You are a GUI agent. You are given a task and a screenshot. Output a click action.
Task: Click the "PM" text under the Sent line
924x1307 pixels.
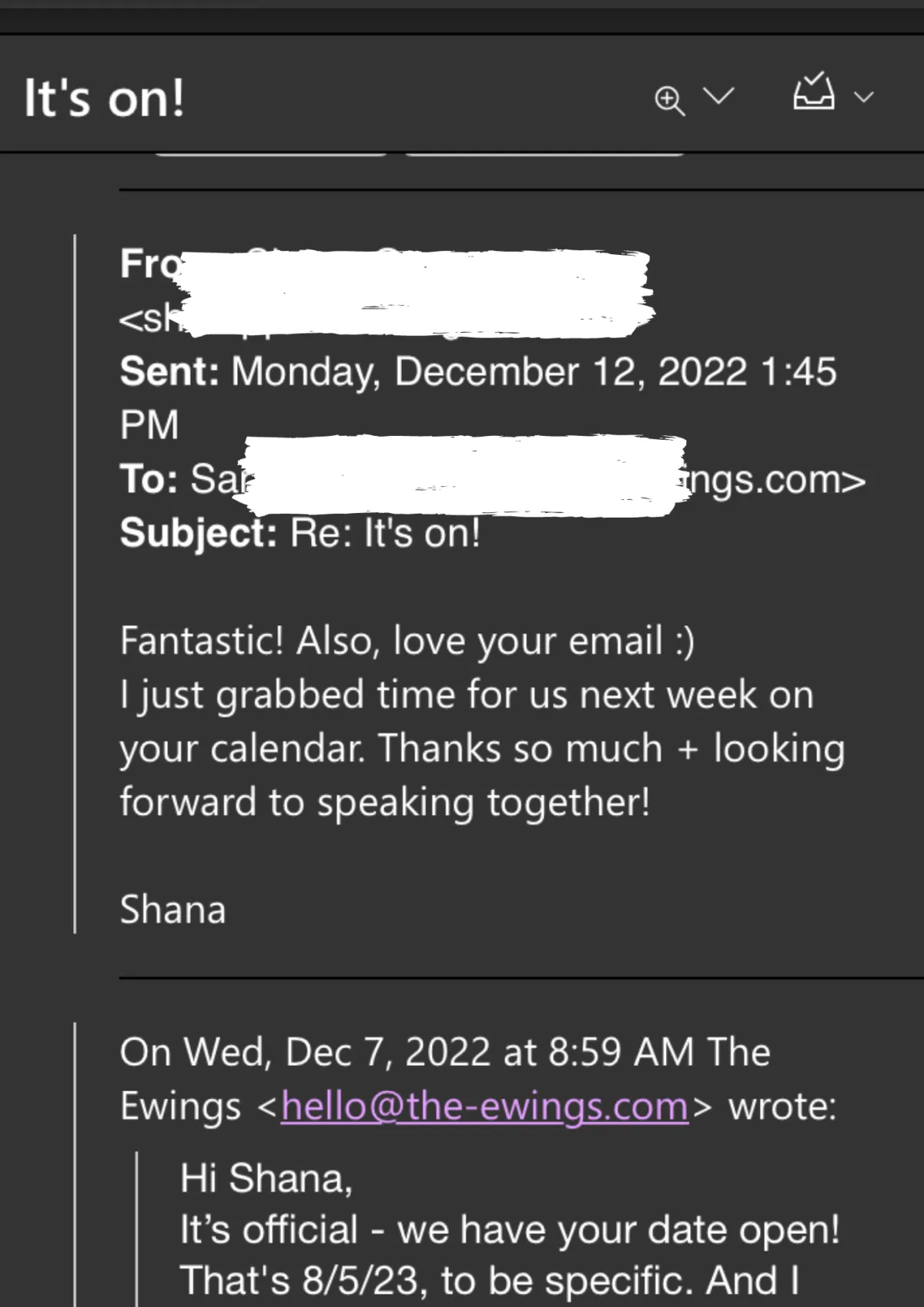(149, 425)
